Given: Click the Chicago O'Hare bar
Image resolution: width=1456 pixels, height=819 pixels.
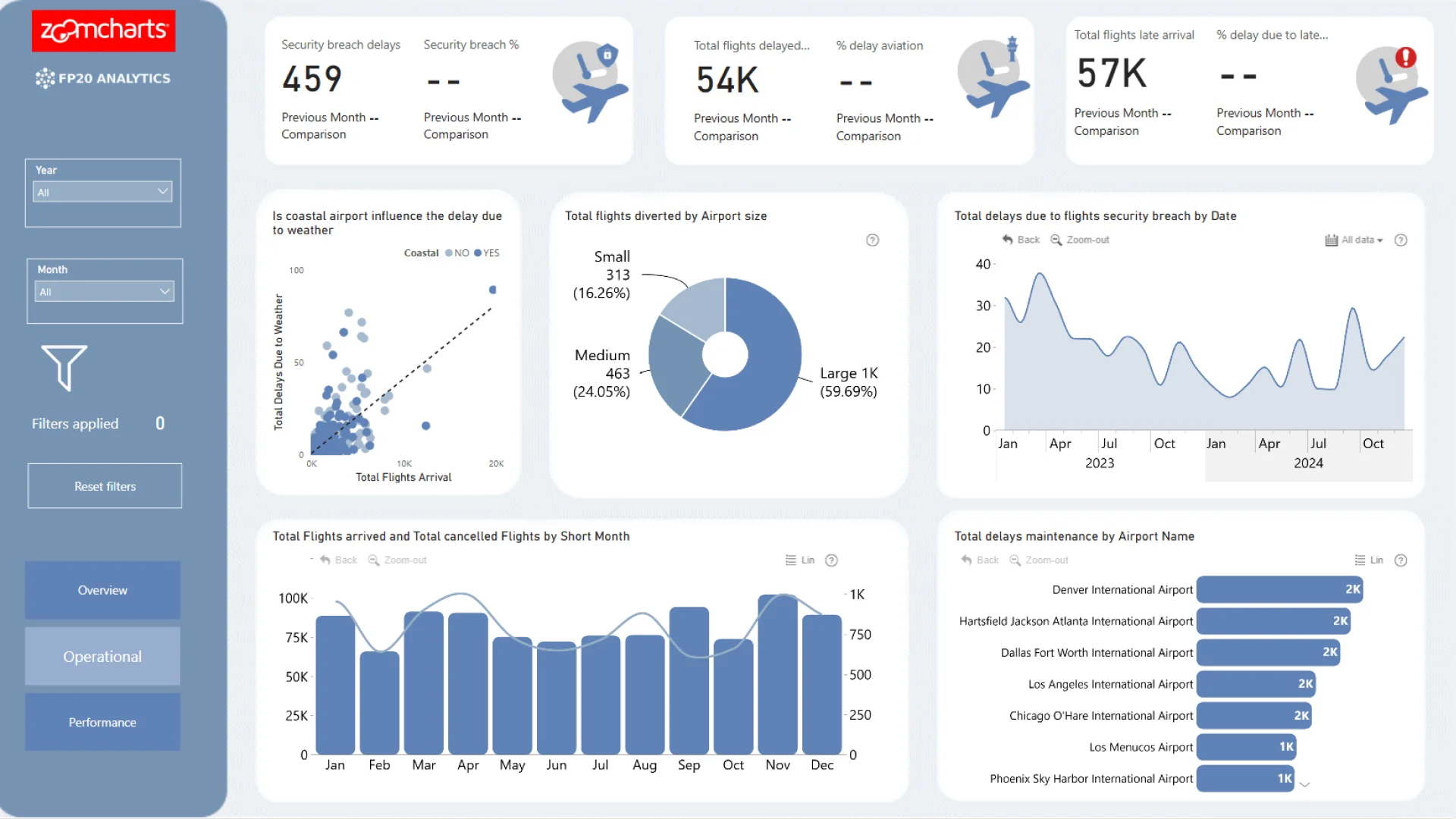Looking at the screenshot, I should pos(1254,715).
